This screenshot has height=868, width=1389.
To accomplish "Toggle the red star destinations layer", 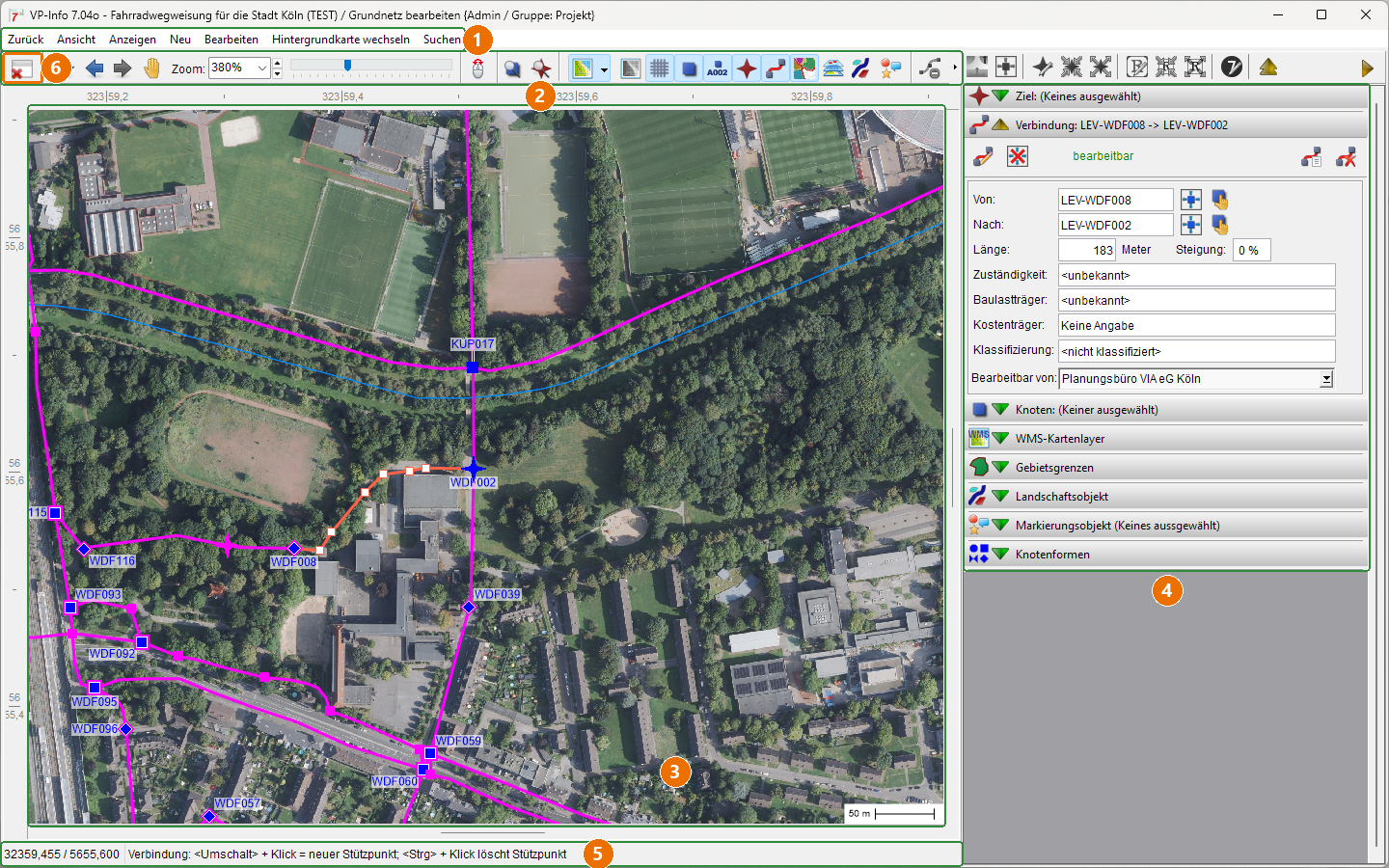I will click(747, 68).
